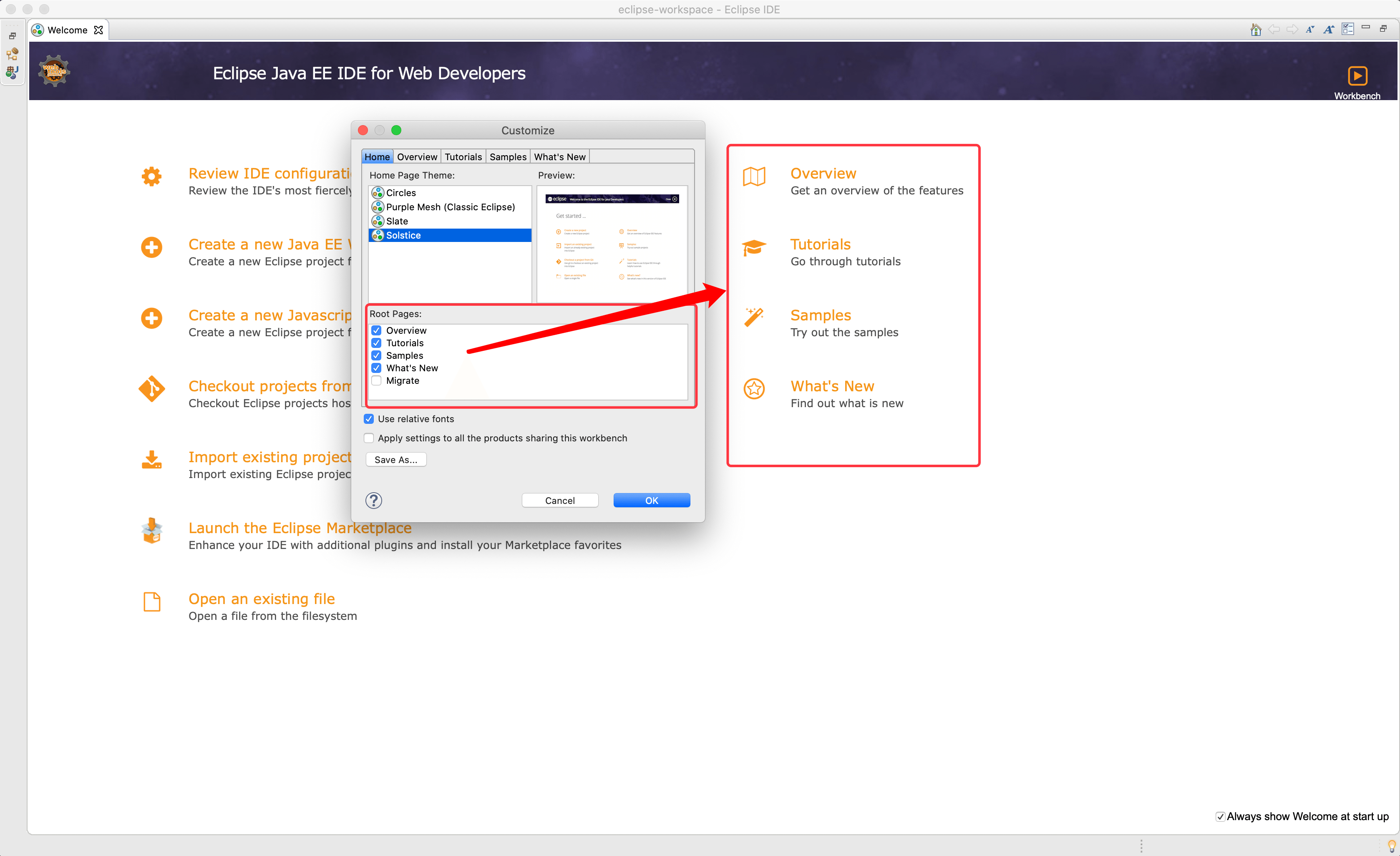The image size is (1400, 856).
Task: Click the web tools platform gear logo
Action: tap(54, 71)
